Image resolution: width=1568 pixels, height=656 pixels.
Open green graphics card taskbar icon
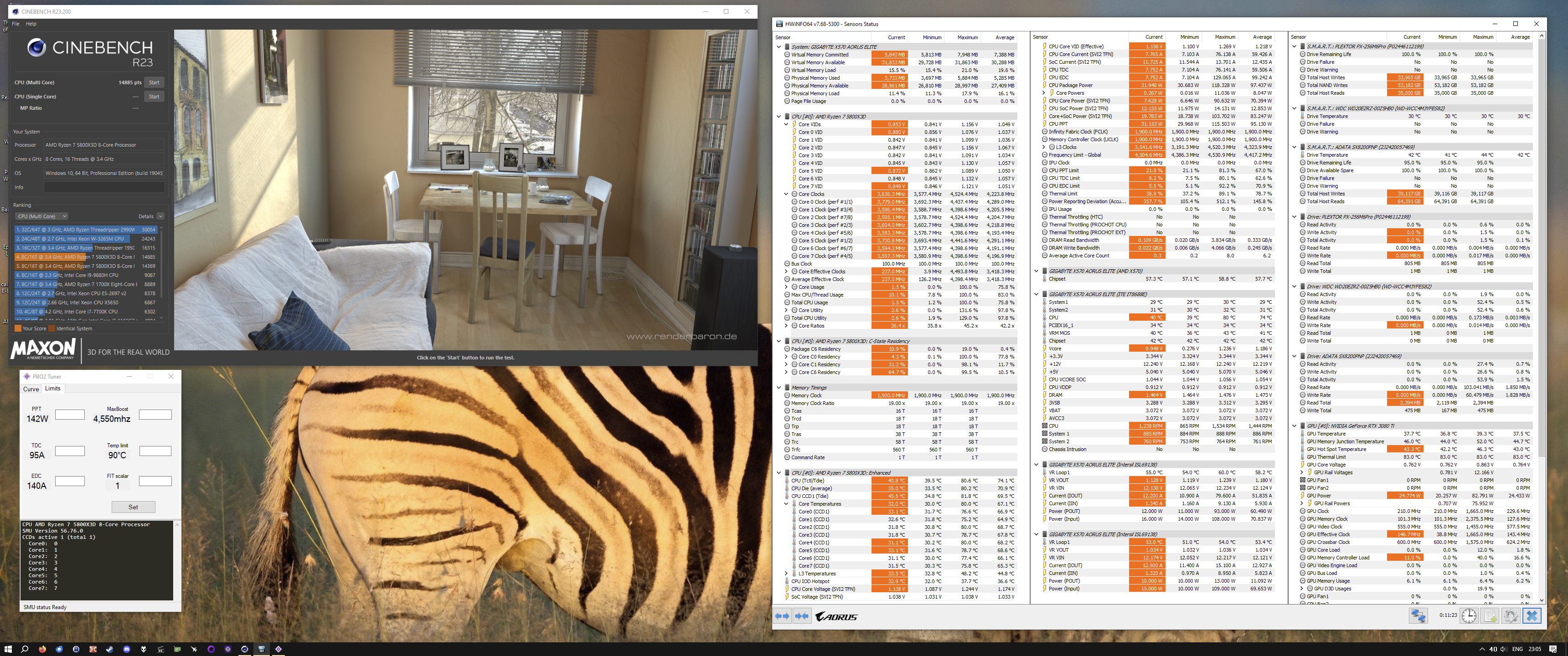click(177, 649)
